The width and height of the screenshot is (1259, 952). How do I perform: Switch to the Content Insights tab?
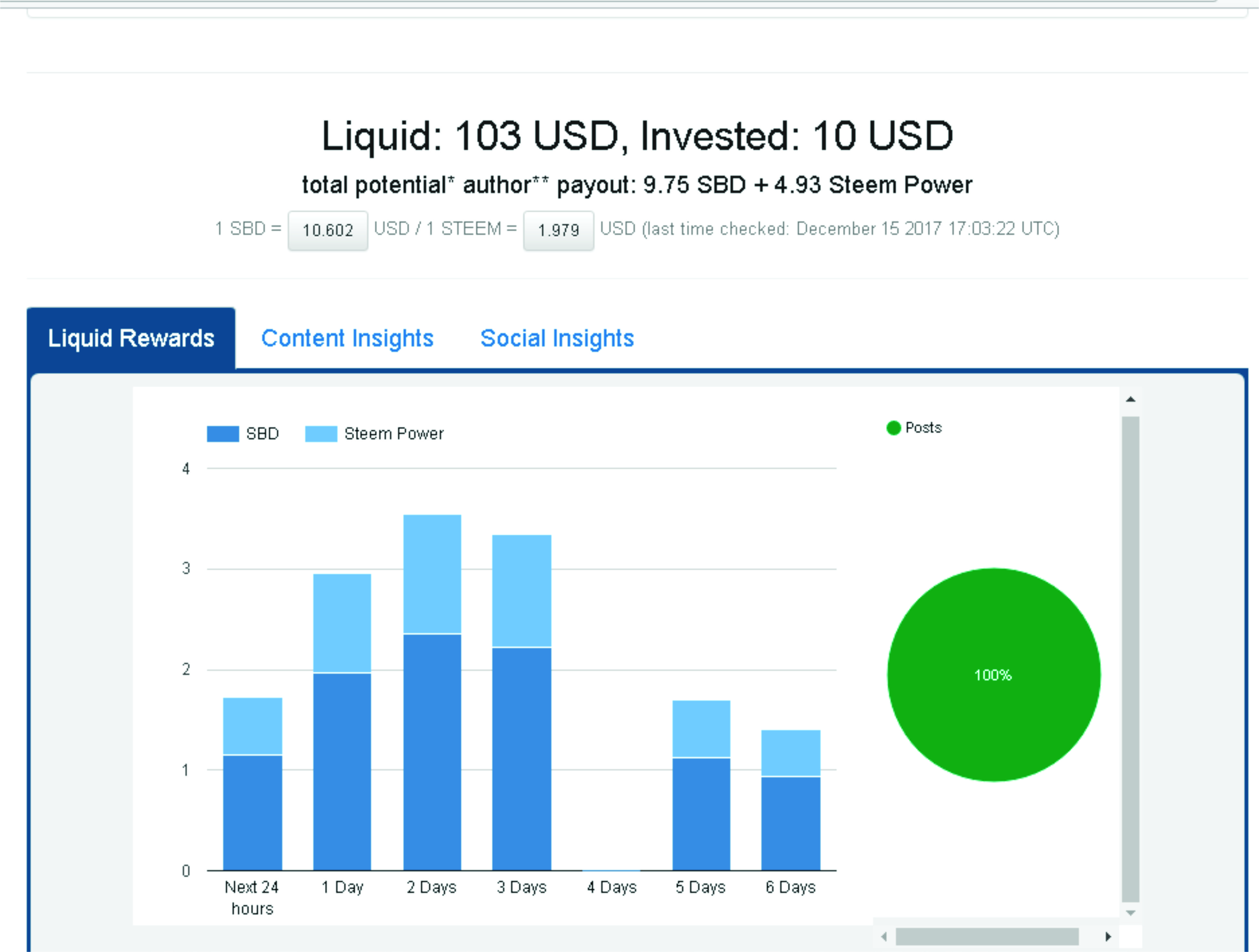pyautogui.click(x=347, y=339)
